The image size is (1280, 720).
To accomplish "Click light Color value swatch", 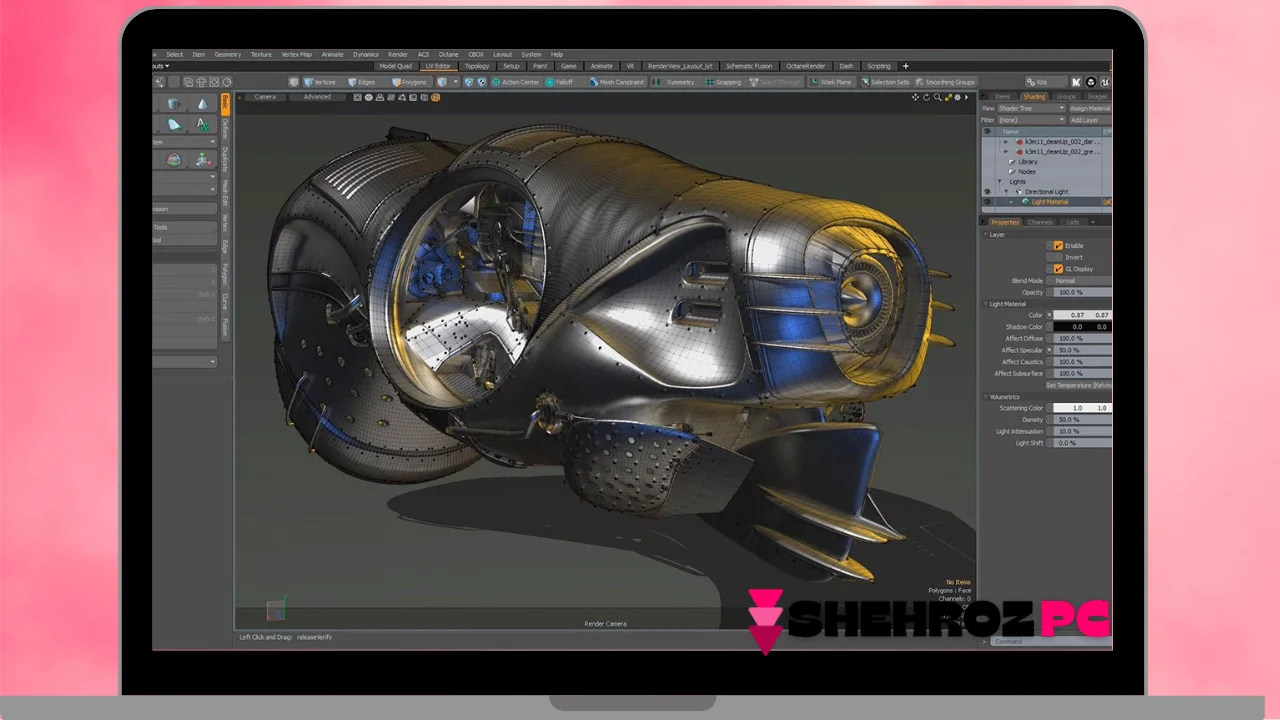I will coord(1081,315).
